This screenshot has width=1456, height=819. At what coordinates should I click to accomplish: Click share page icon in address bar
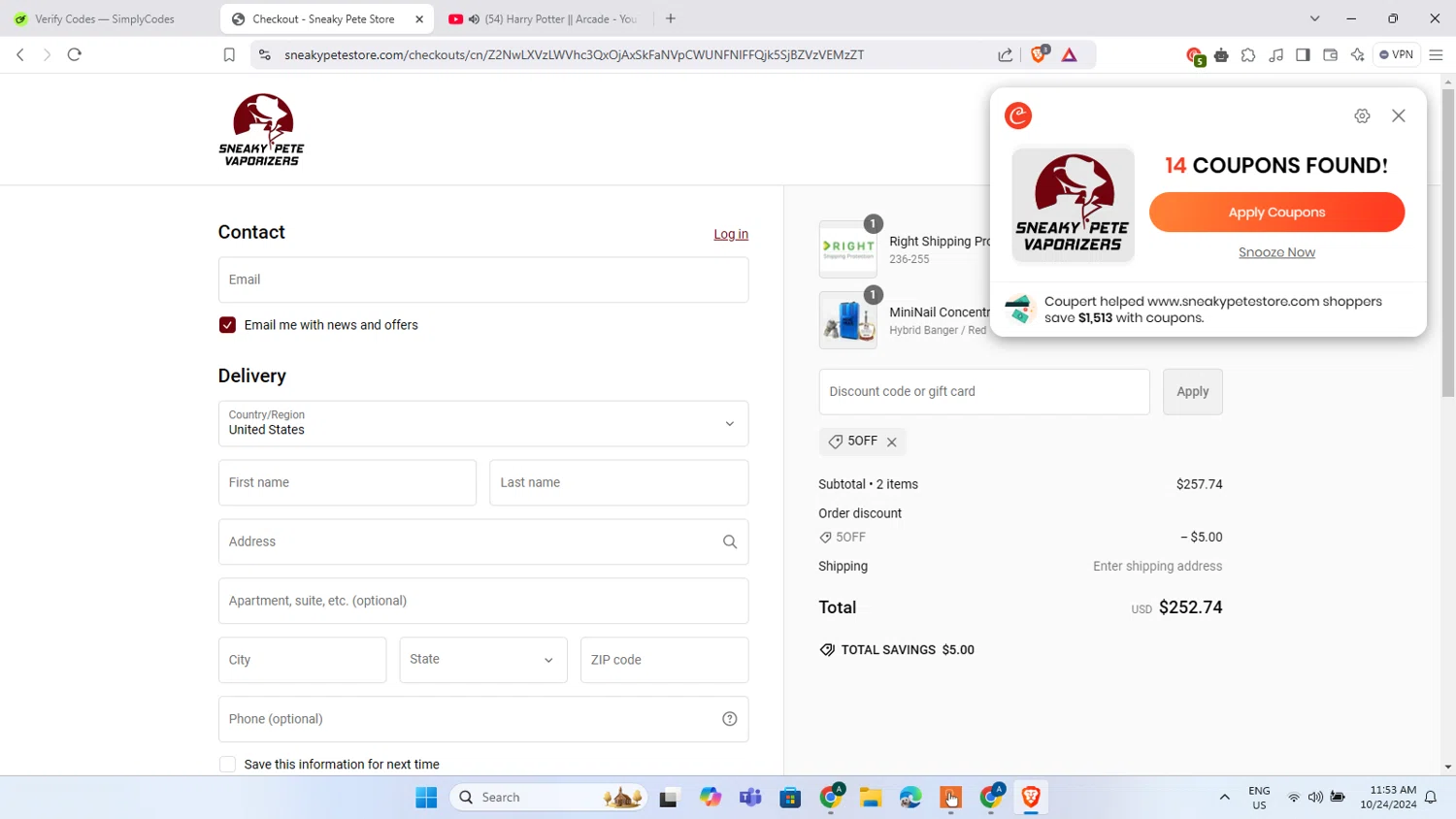coord(1006,54)
